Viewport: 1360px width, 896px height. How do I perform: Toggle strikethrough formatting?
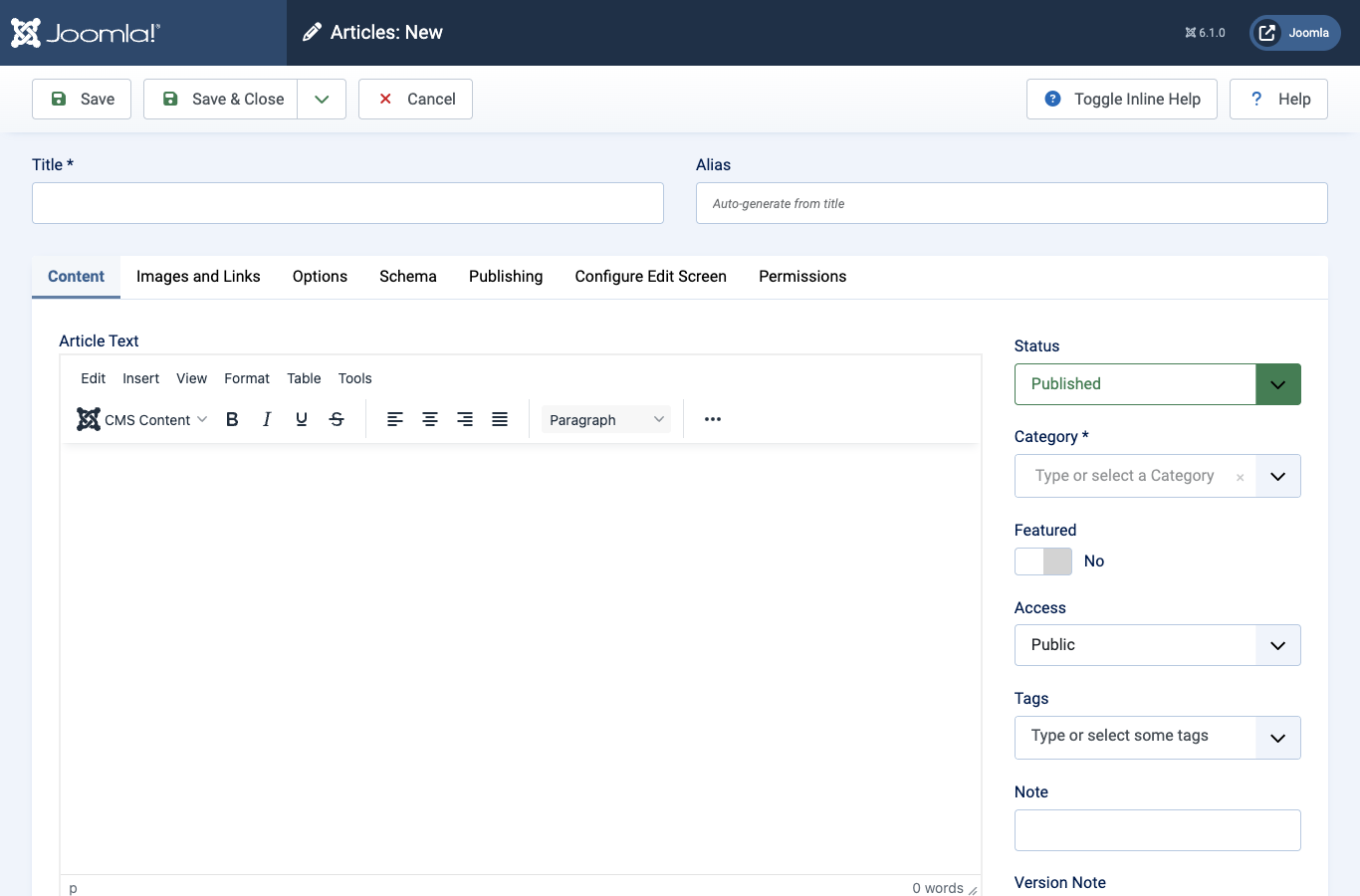pos(337,419)
